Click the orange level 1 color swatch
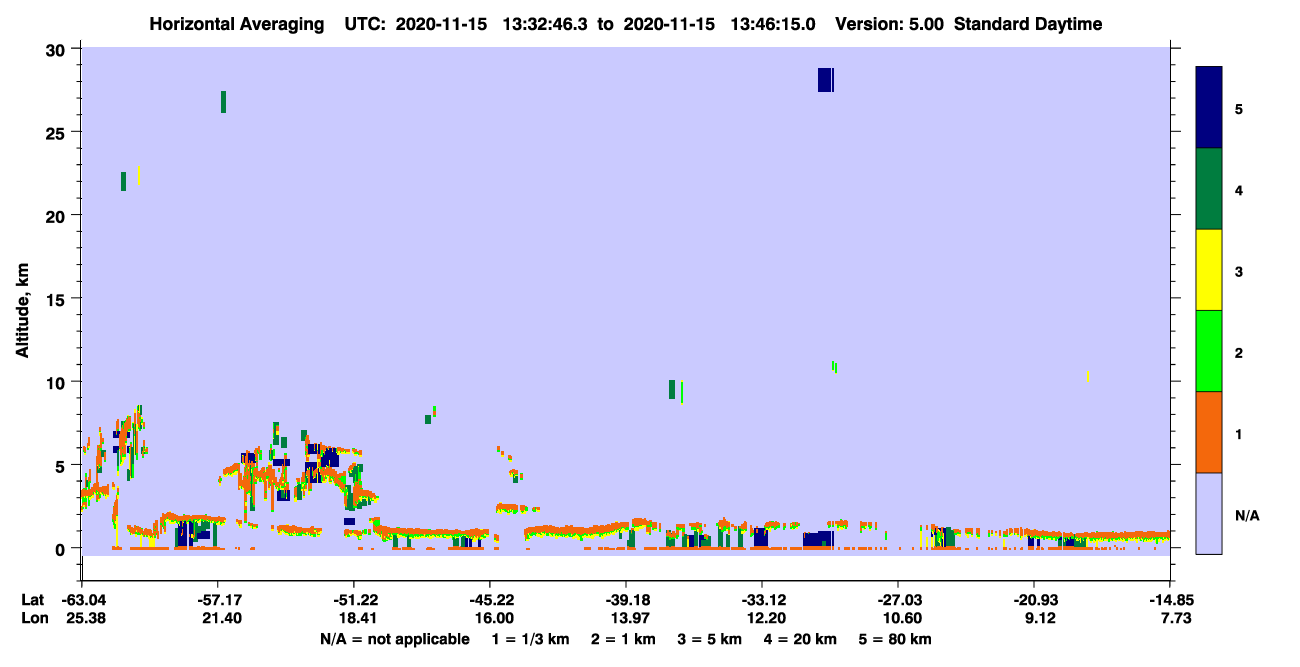 click(x=1209, y=432)
